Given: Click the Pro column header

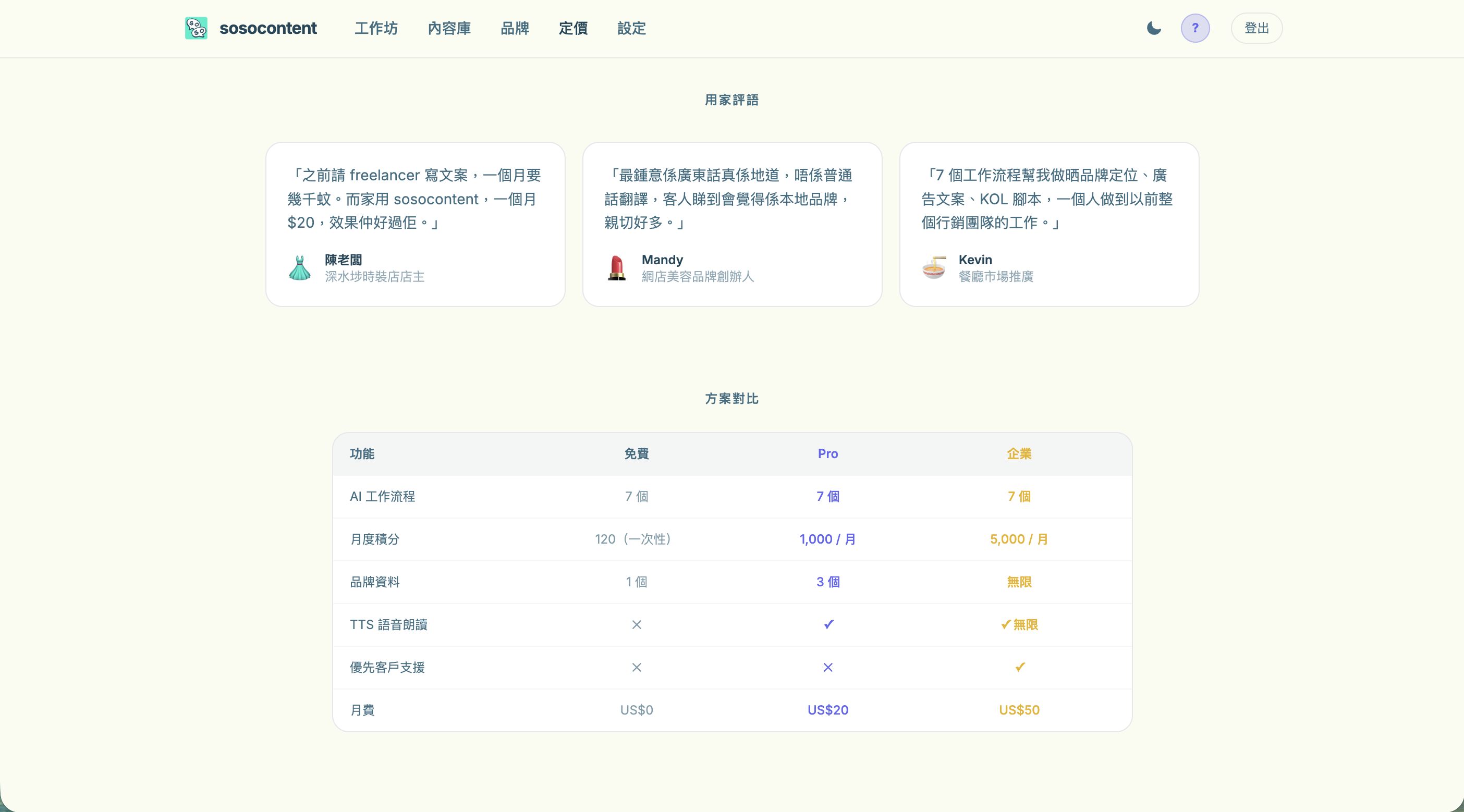Looking at the screenshot, I should click(827, 453).
